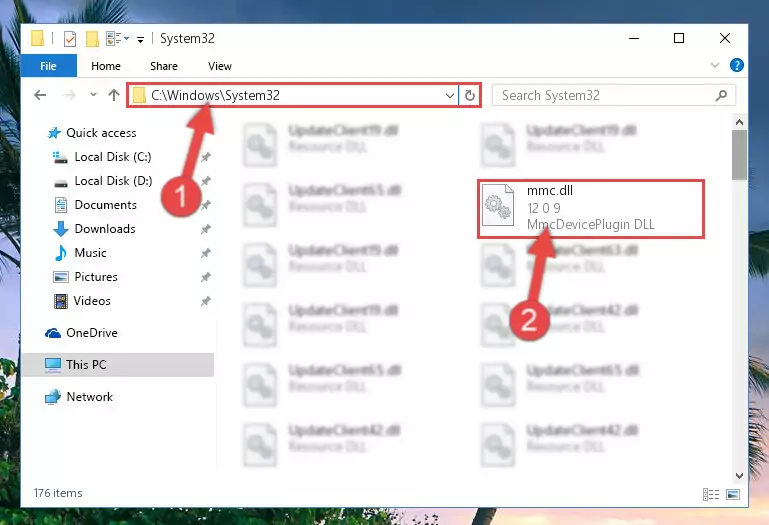The height and width of the screenshot is (525, 769).
Task: Unpin Local Disk (C:) via pin icon
Action: point(205,157)
